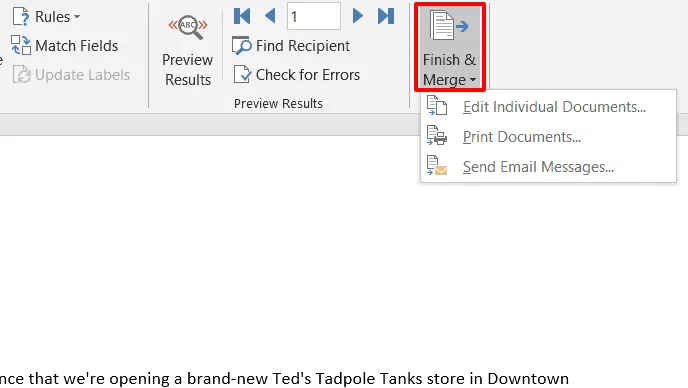
Task: Open the Rules dropdown
Action: 47,17
